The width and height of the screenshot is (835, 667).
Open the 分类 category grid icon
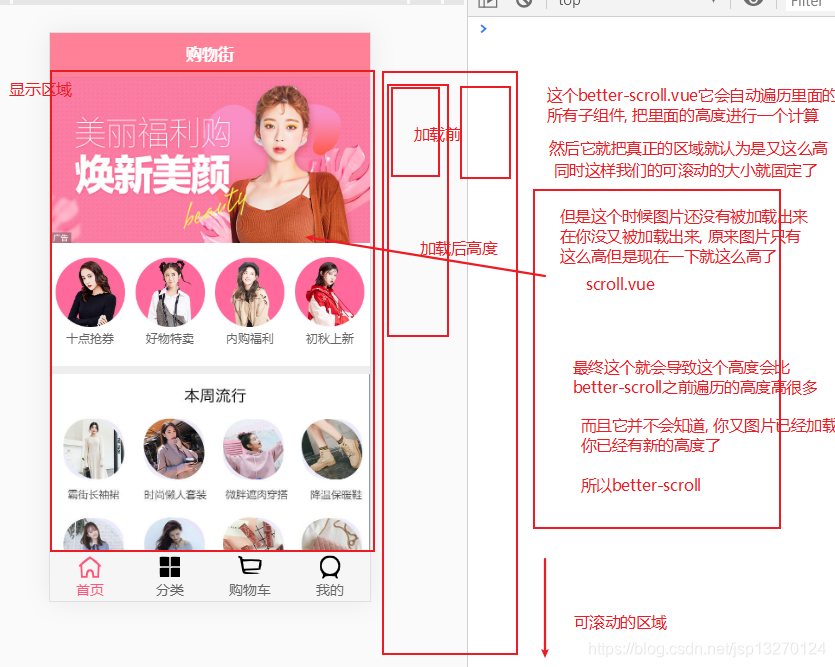[170, 567]
